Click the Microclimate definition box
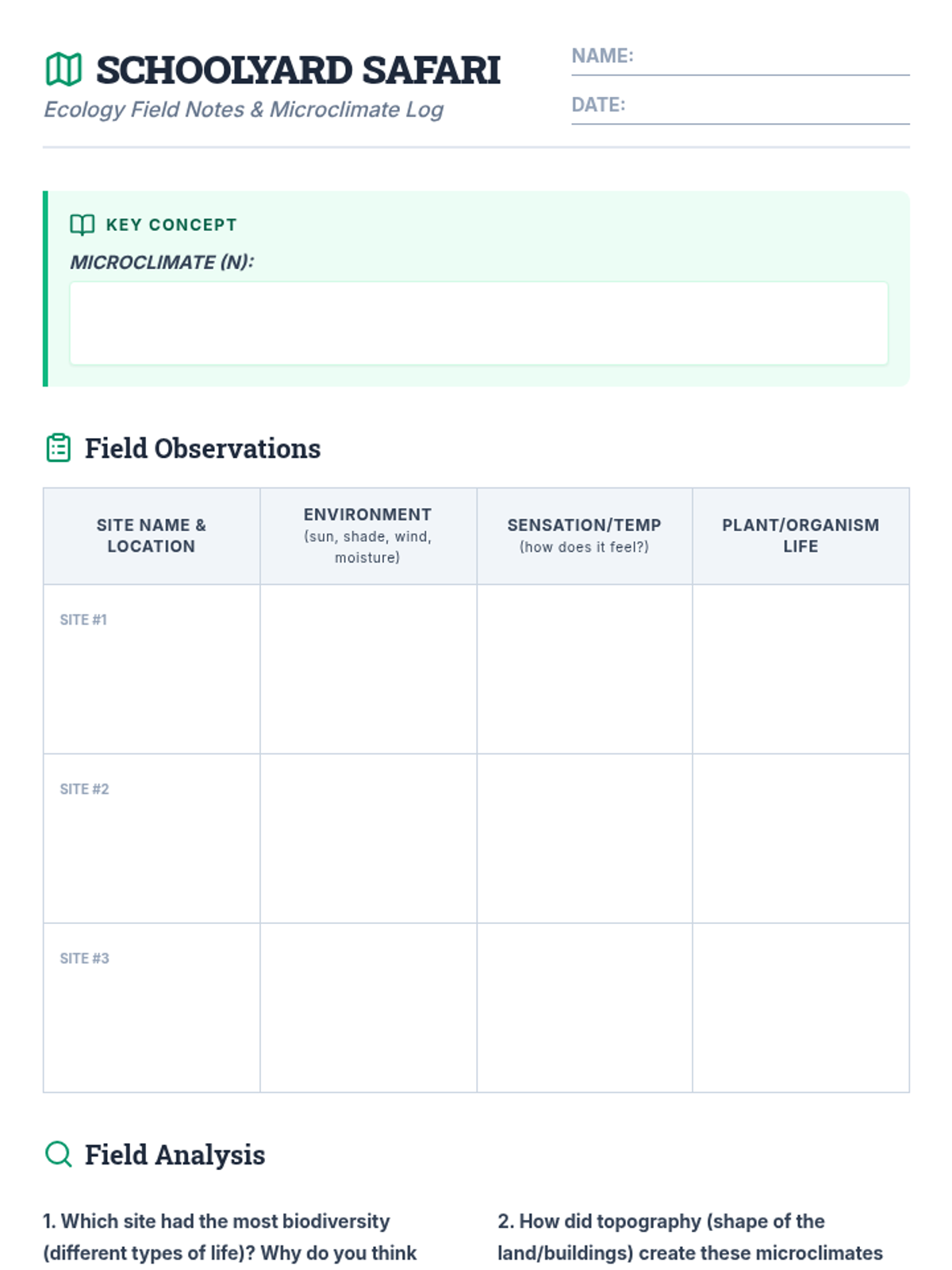 pos(478,323)
